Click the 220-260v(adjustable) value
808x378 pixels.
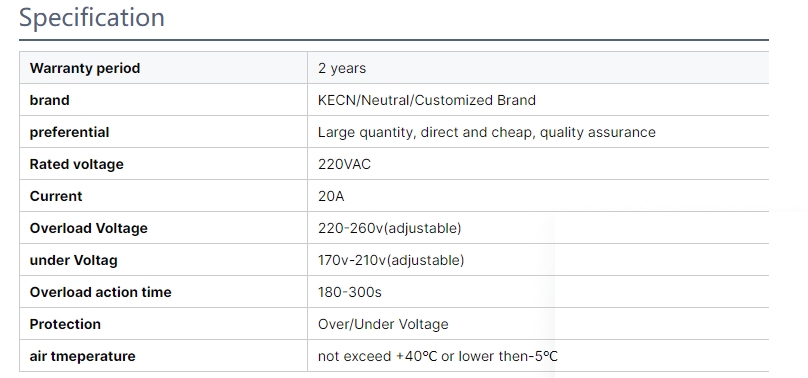(390, 228)
